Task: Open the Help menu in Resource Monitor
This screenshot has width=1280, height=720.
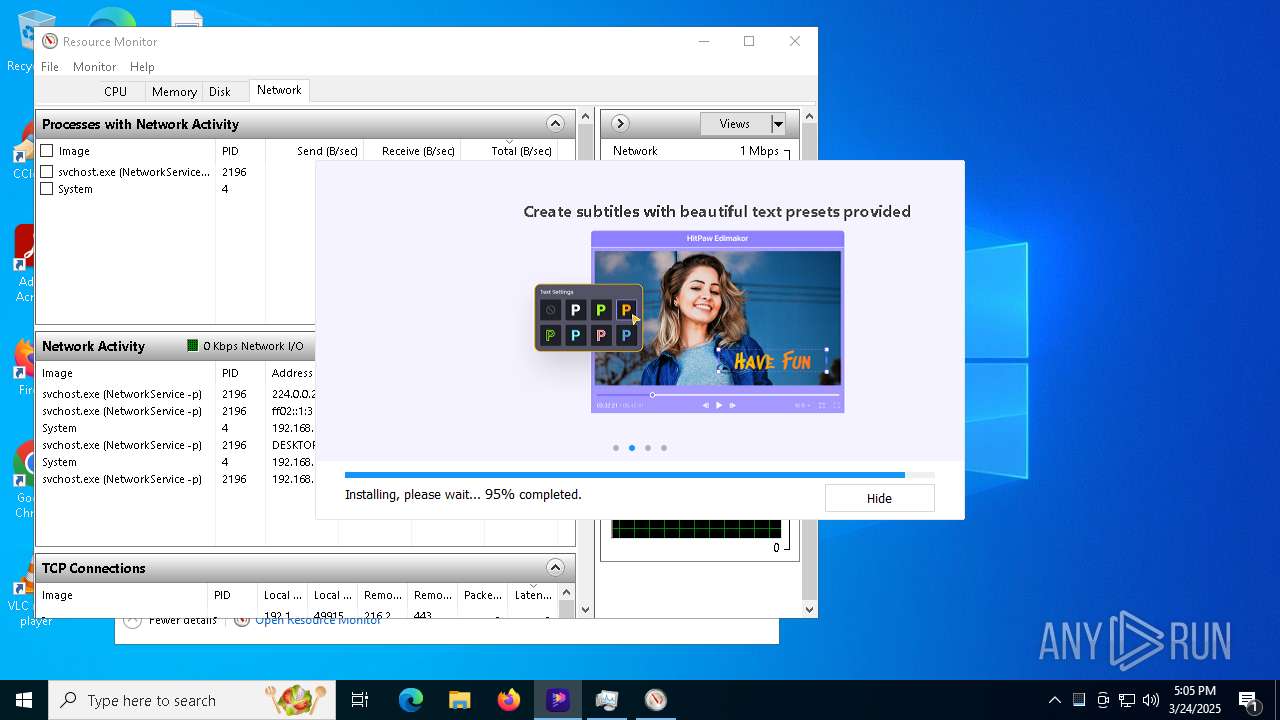Action: [142, 66]
